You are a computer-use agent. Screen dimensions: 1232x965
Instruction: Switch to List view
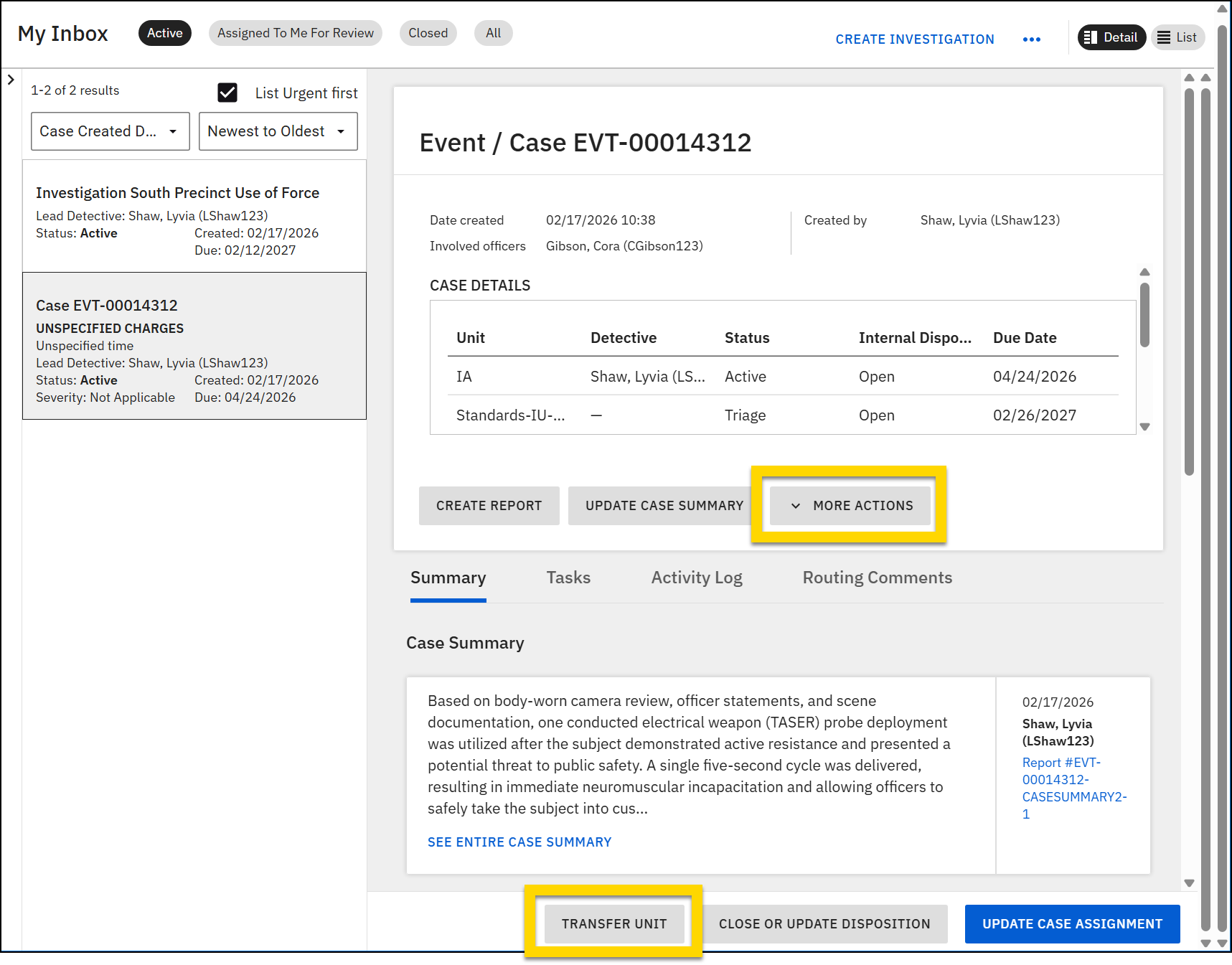1177,37
